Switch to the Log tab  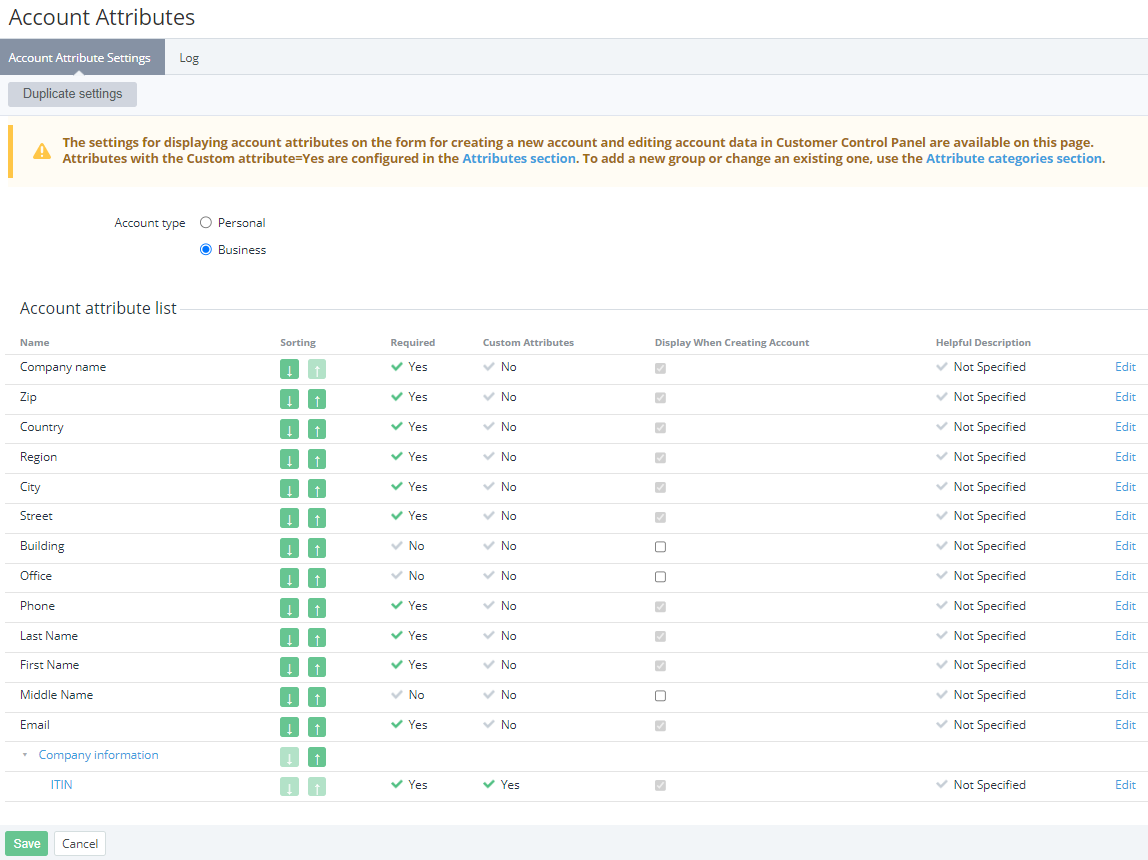(189, 57)
